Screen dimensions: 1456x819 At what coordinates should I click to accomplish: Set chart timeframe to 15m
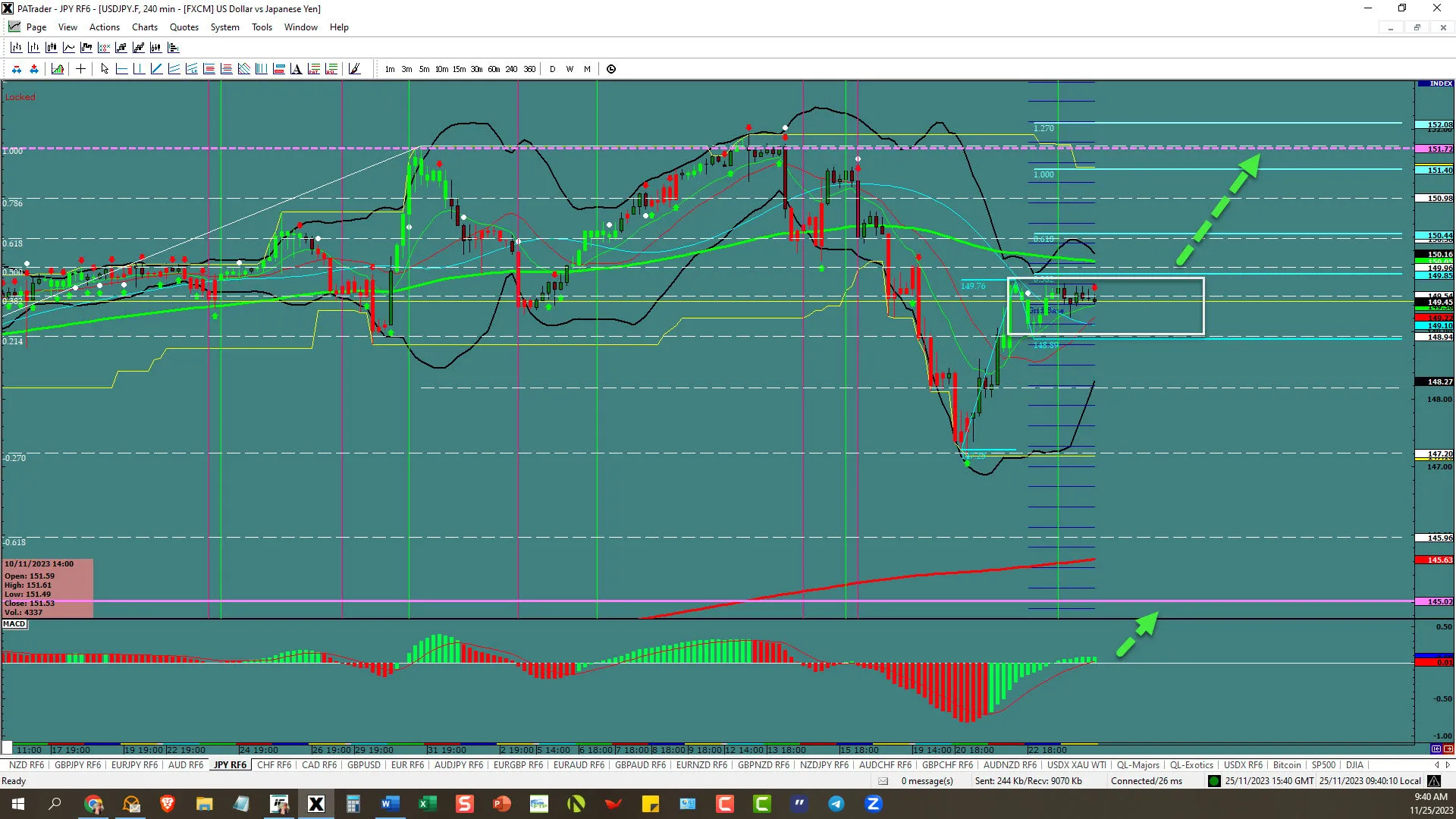point(459,69)
